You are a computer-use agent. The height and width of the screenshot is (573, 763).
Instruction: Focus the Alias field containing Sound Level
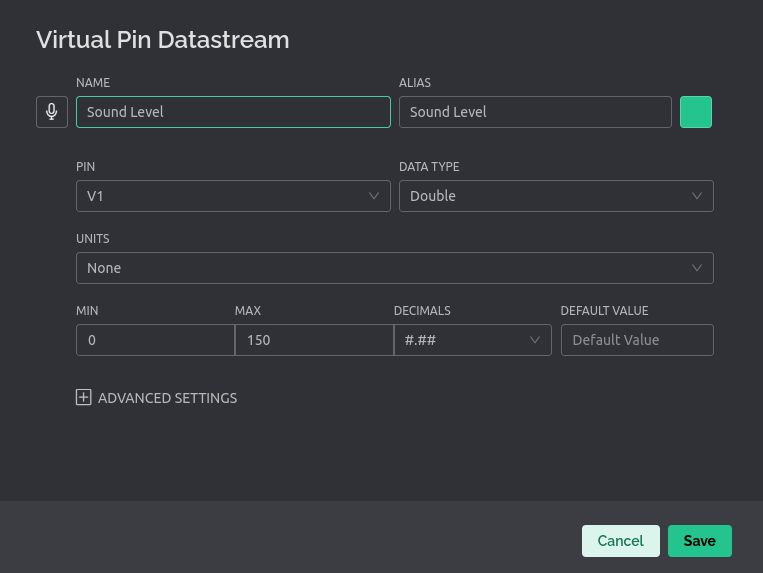(x=535, y=112)
